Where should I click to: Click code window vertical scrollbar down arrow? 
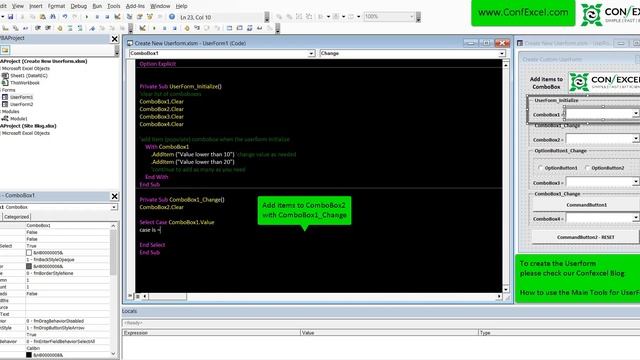[x=506, y=289]
